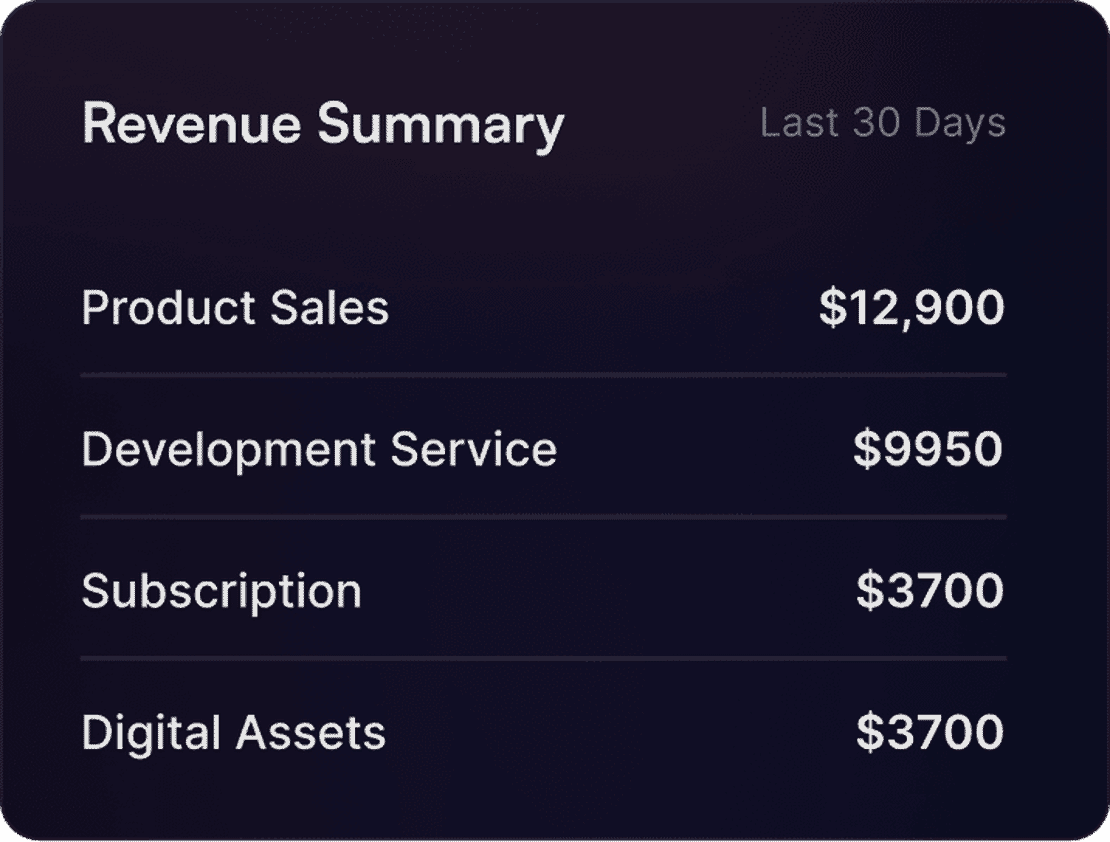Image resolution: width=1110 pixels, height=842 pixels.
Task: Open the Digital Assets label
Action: (233, 733)
